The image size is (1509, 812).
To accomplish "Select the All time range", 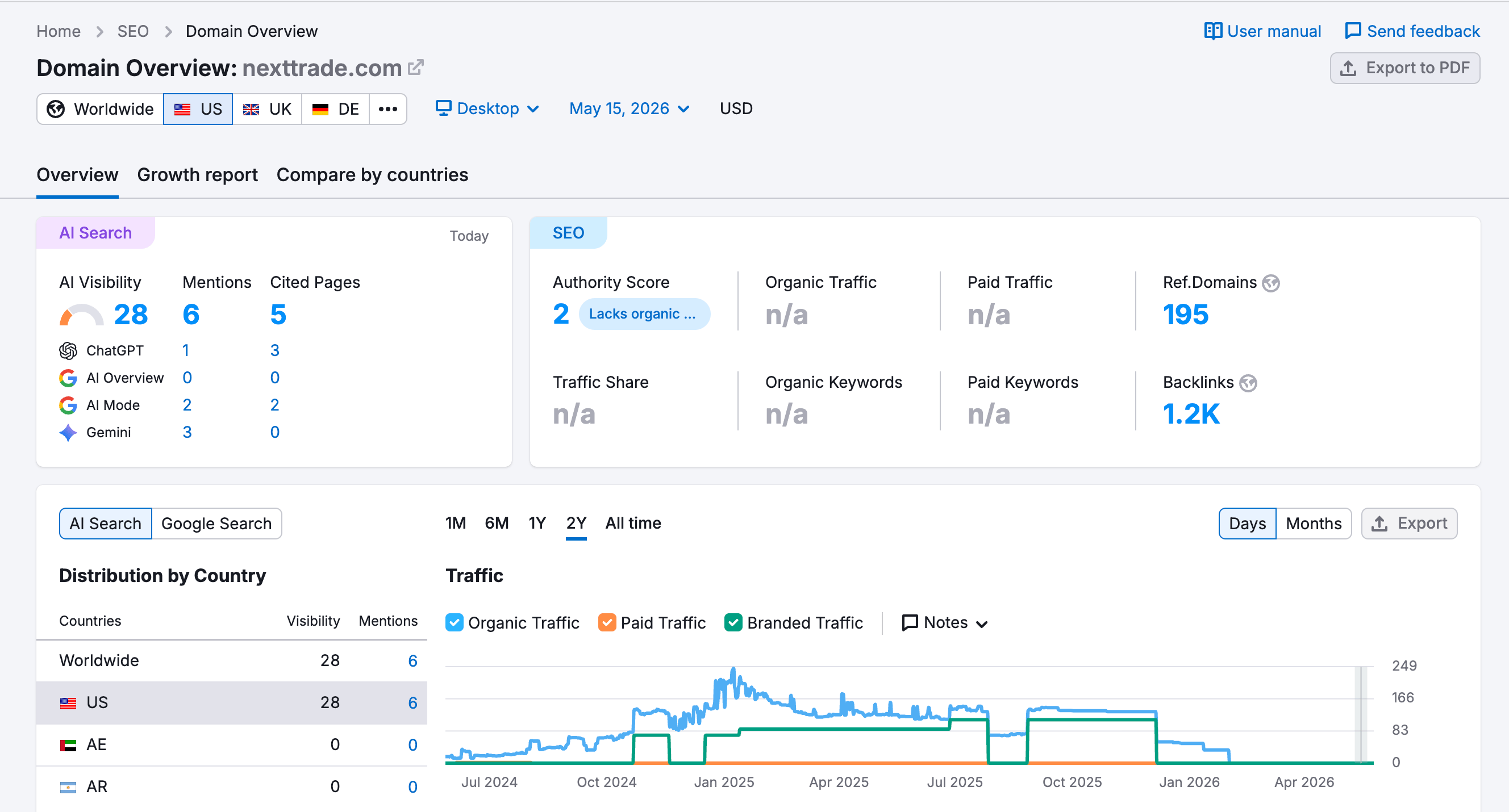I will [x=633, y=524].
